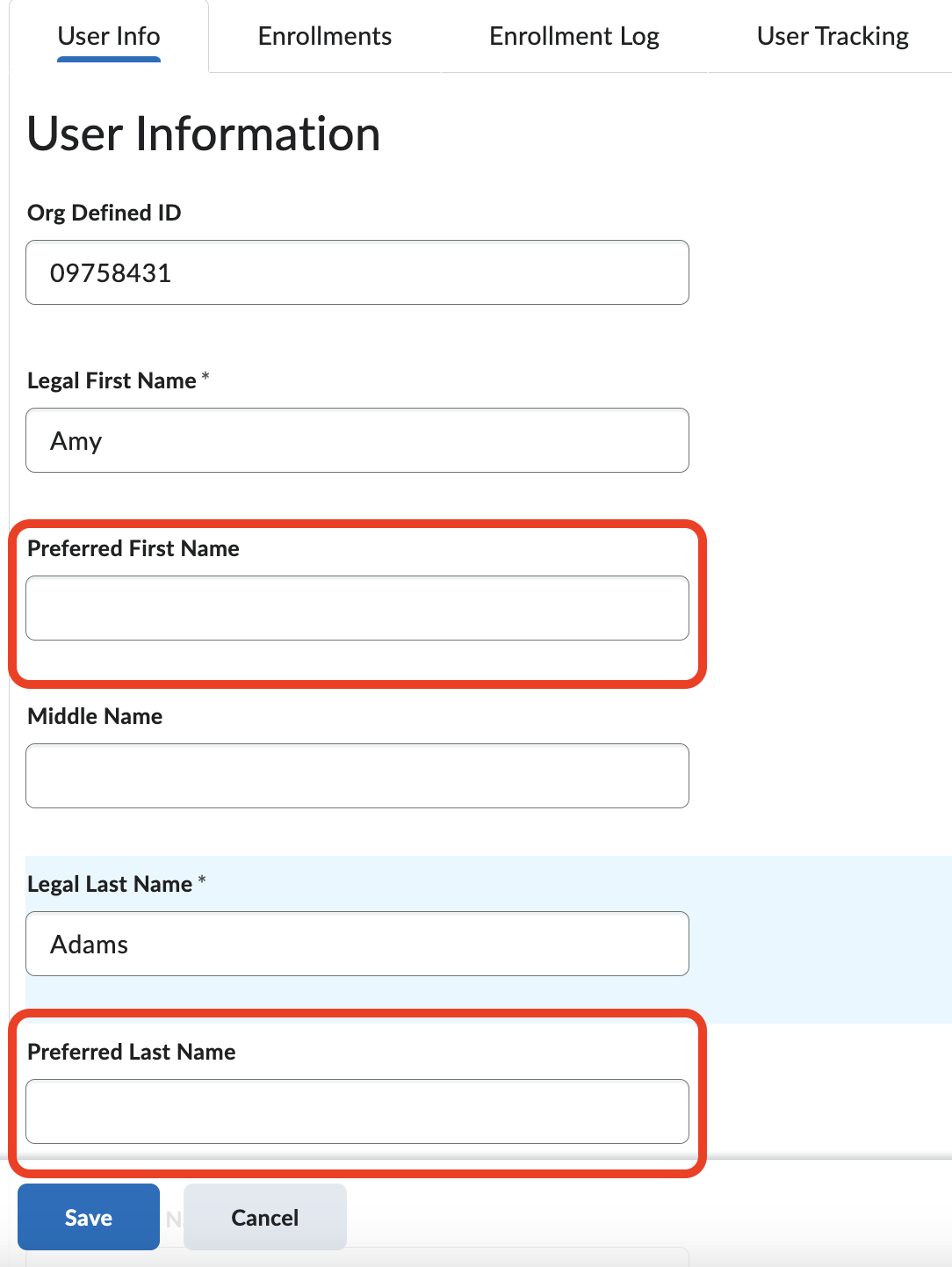Click the User Information page heading
This screenshot has height=1267, width=952.
tap(203, 134)
